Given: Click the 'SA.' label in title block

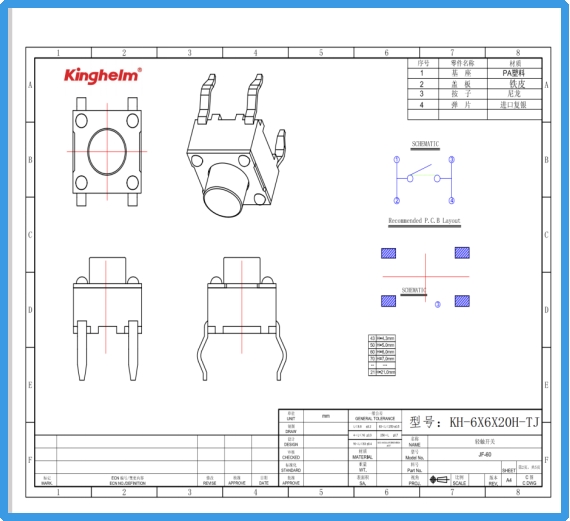Looking at the screenshot, I should tap(362, 483).
